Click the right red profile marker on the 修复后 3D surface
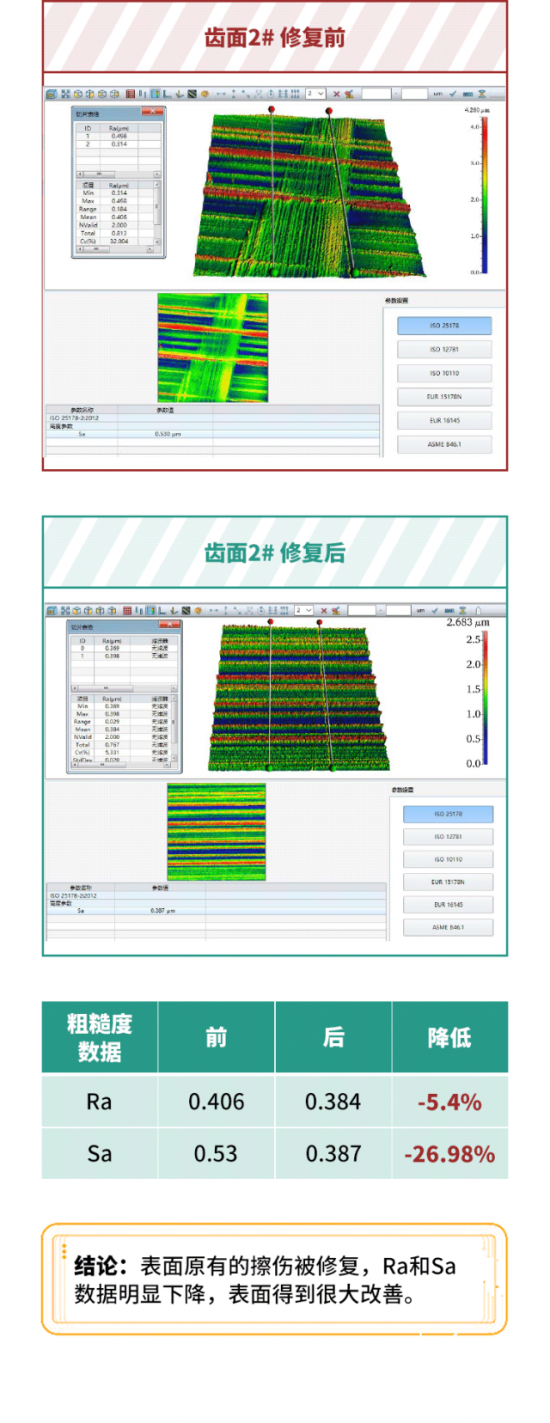This screenshot has width=550, height=1423. (x=319, y=622)
